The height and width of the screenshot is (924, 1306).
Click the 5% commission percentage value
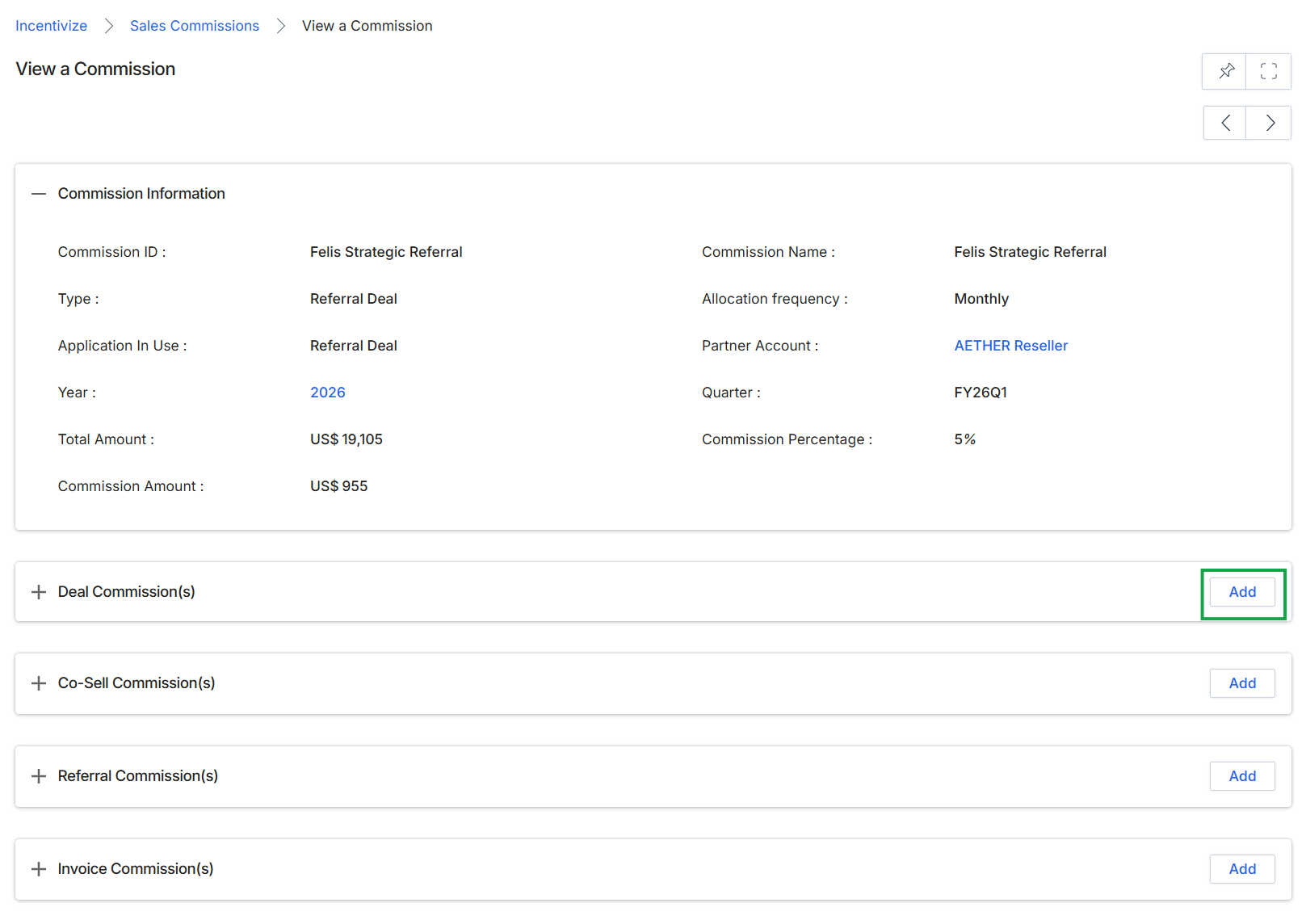(x=965, y=439)
